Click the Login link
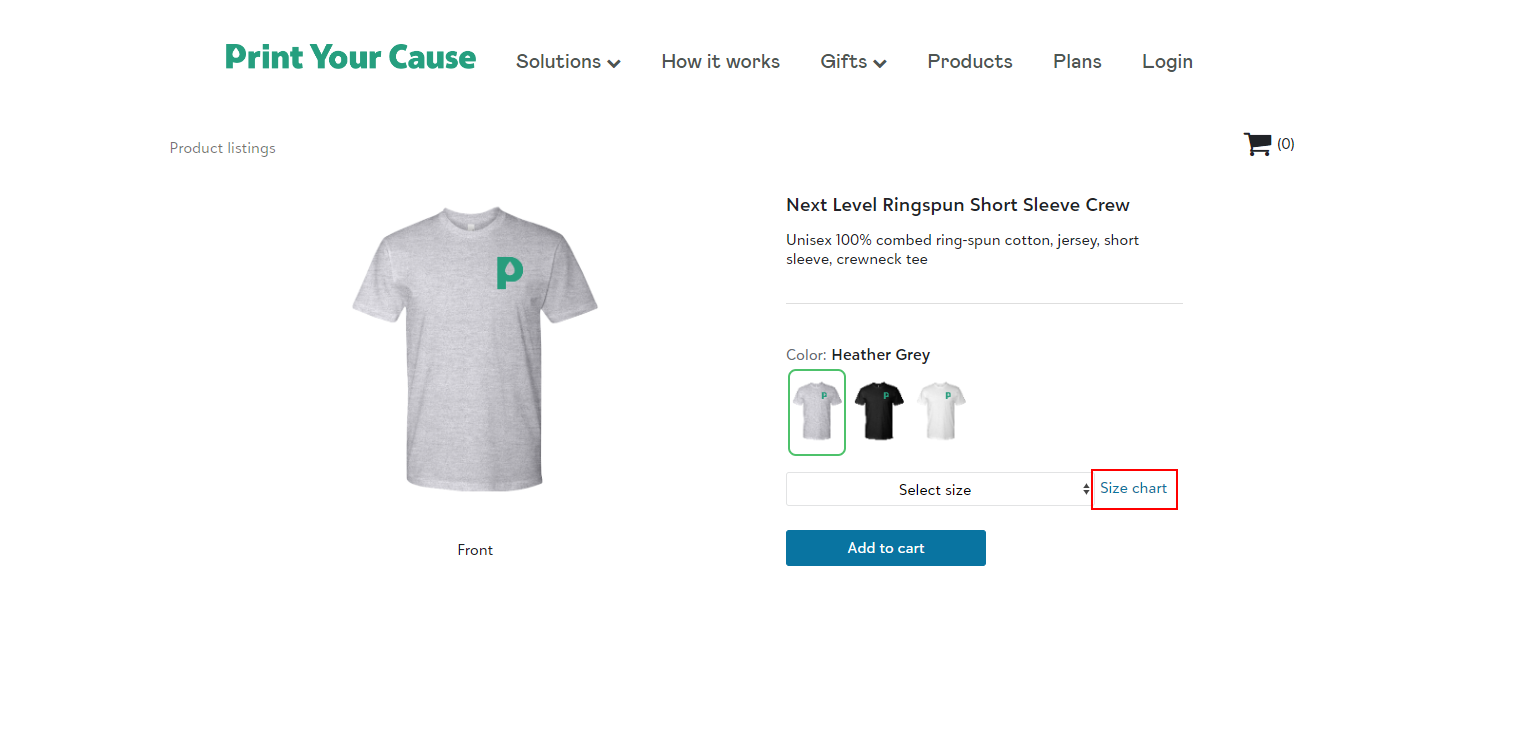Screen dimensions: 1526x730 click(1167, 62)
